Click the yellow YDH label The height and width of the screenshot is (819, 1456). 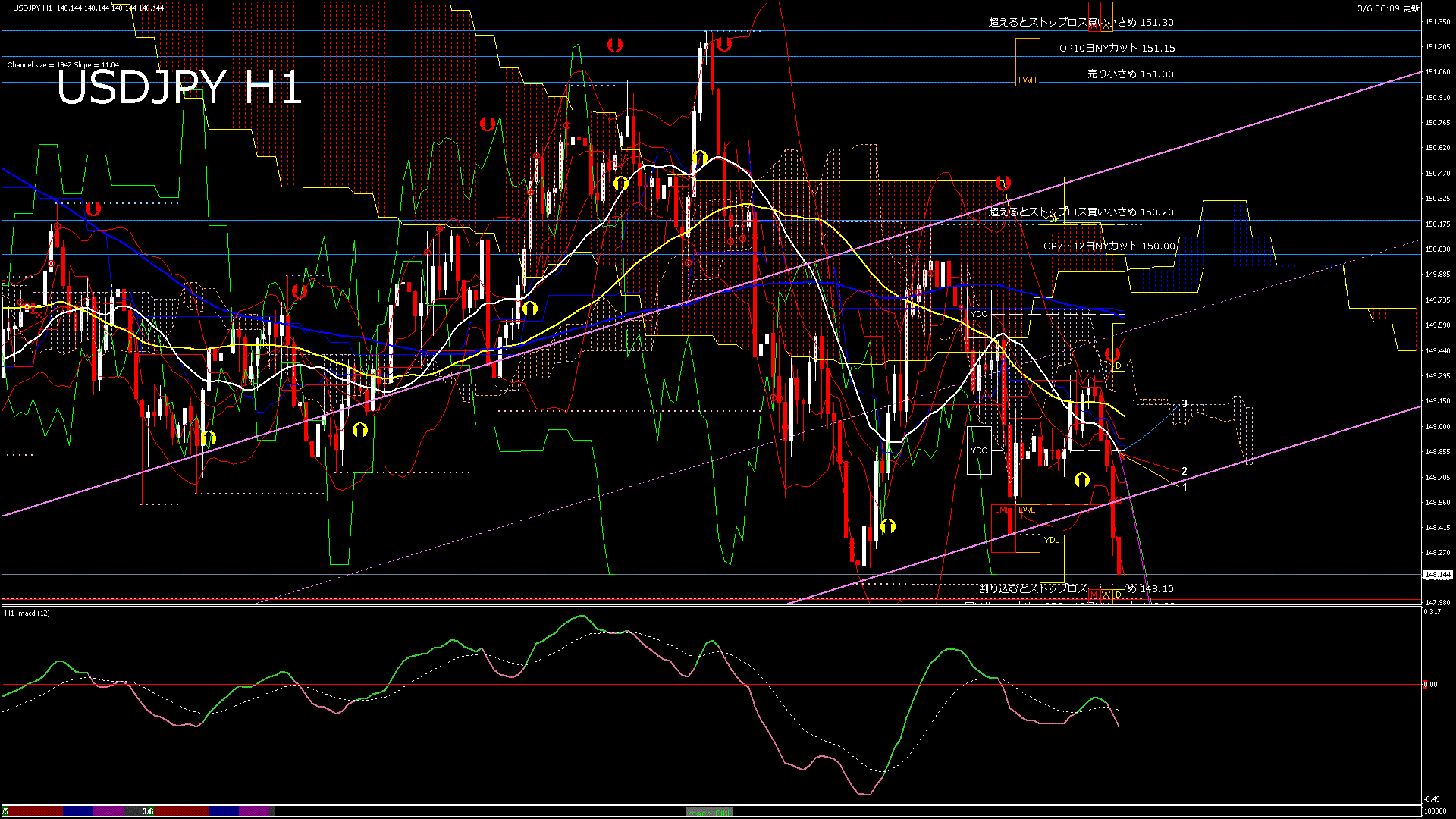(1052, 220)
